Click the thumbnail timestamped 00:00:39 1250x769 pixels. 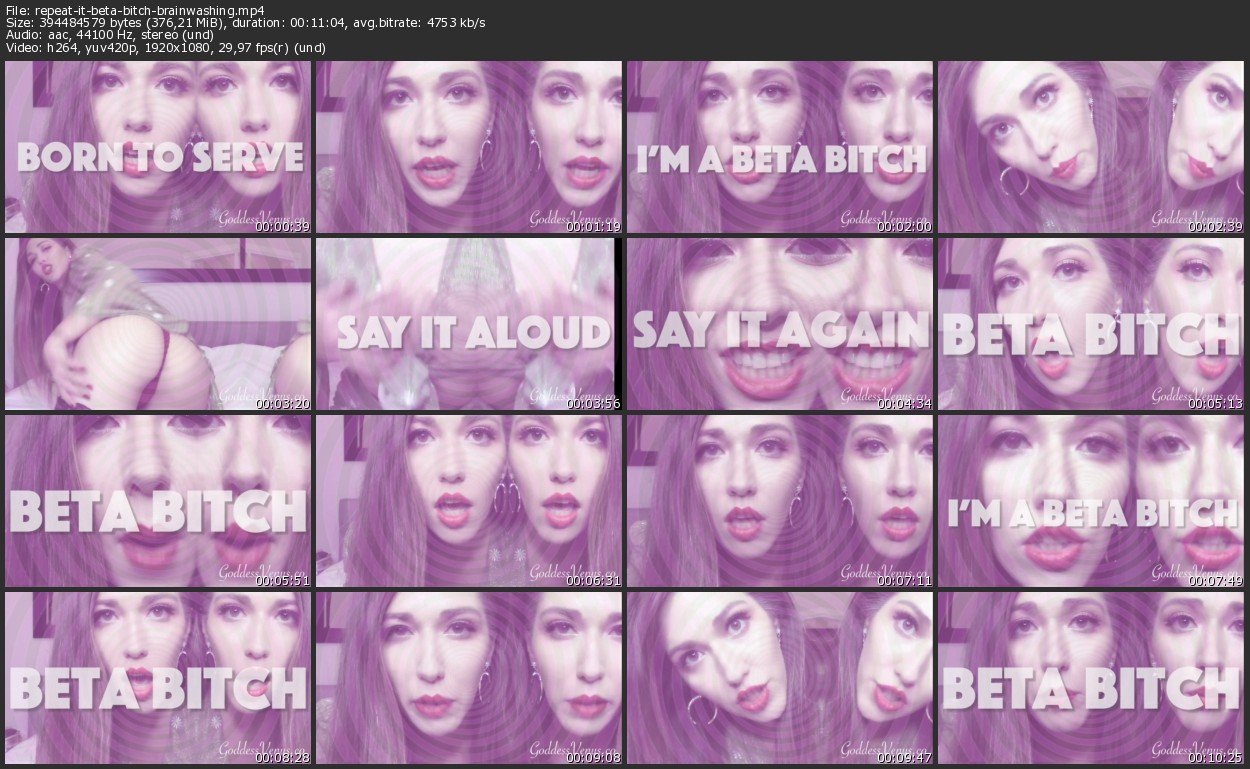click(157, 146)
